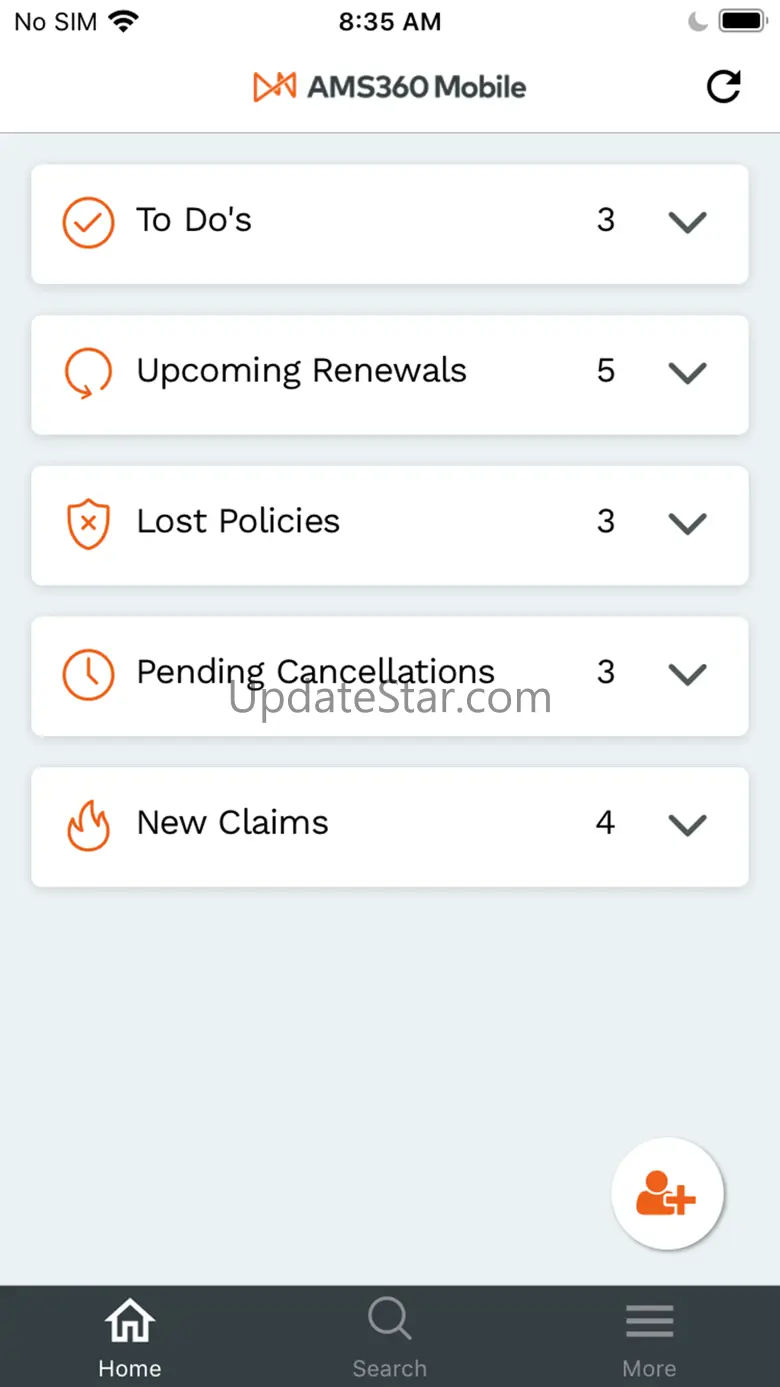The width and height of the screenshot is (780, 1387).
Task: Open the More tab menu
Action: coord(649,1336)
